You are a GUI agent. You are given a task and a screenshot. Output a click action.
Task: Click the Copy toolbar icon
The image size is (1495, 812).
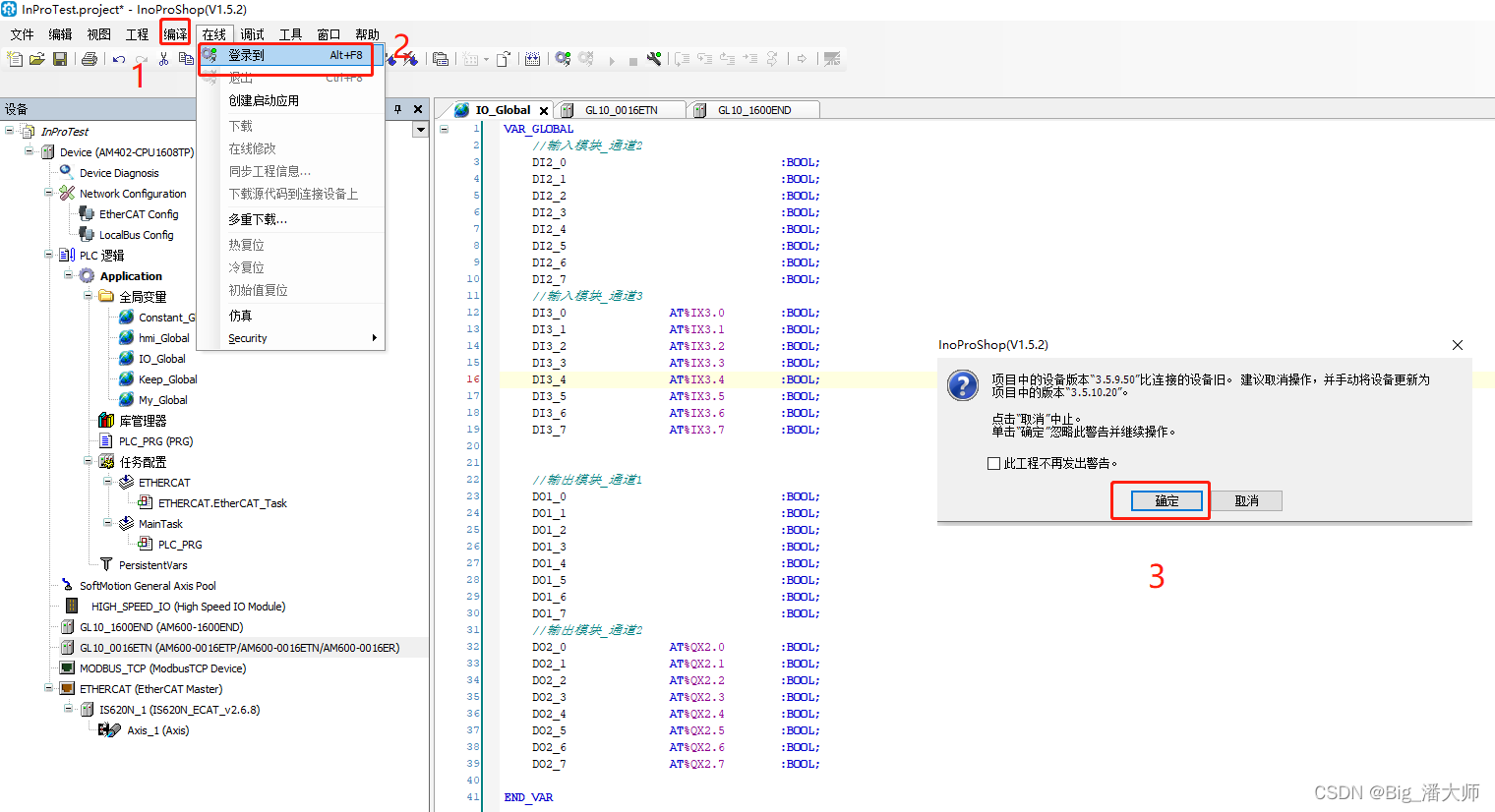point(186,59)
